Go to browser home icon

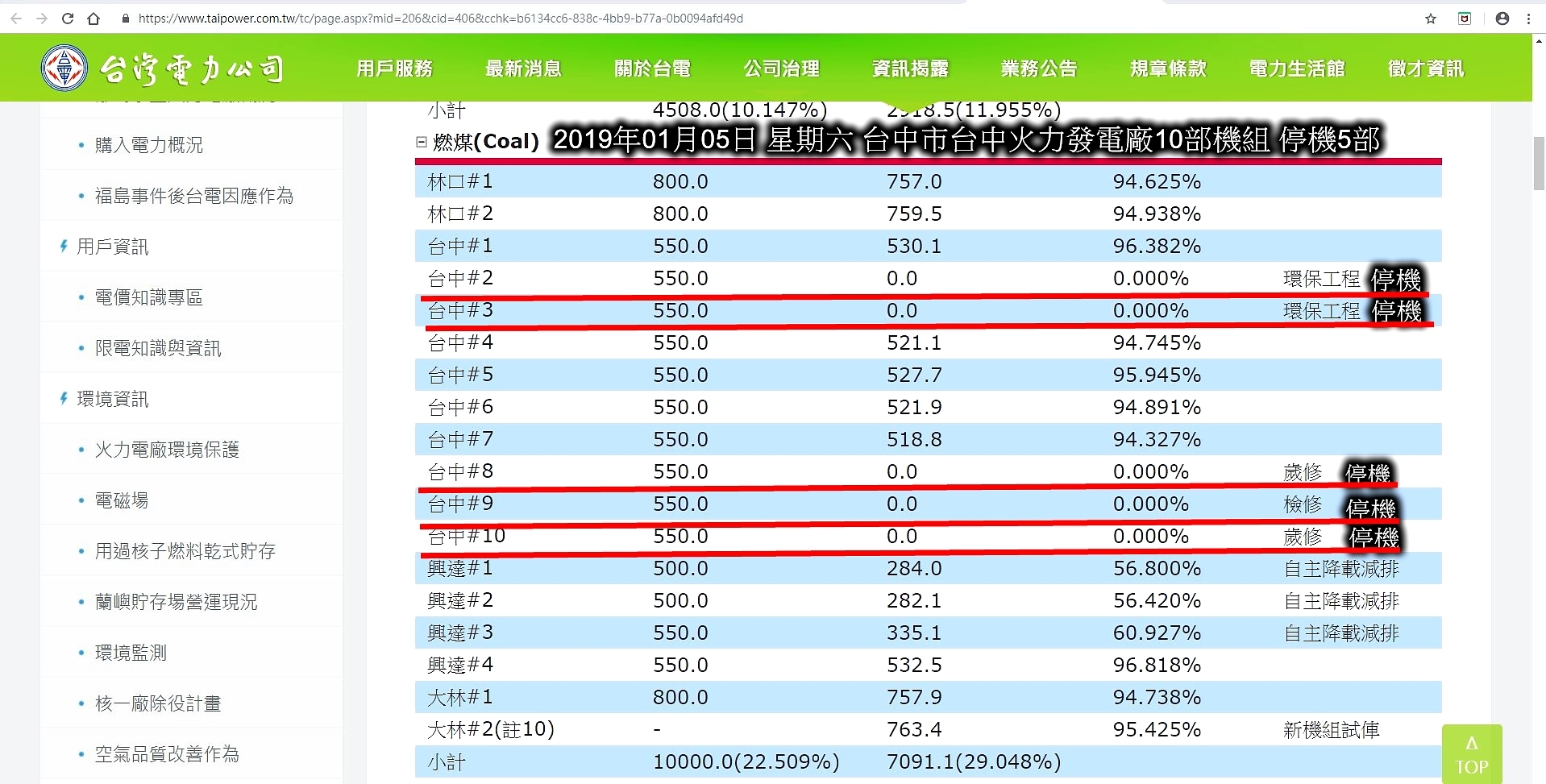click(94, 19)
